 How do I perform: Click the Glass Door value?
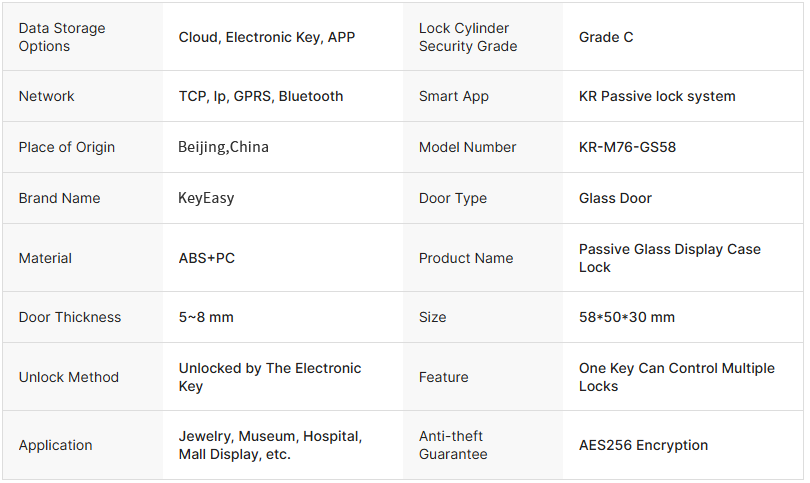(x=615, y=198)
